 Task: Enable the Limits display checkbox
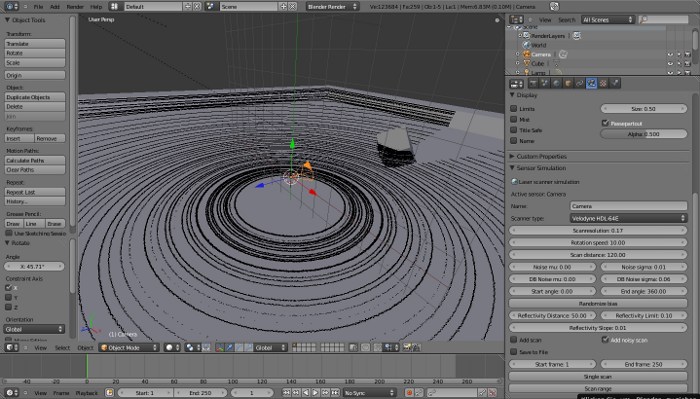tap(514, 108)
